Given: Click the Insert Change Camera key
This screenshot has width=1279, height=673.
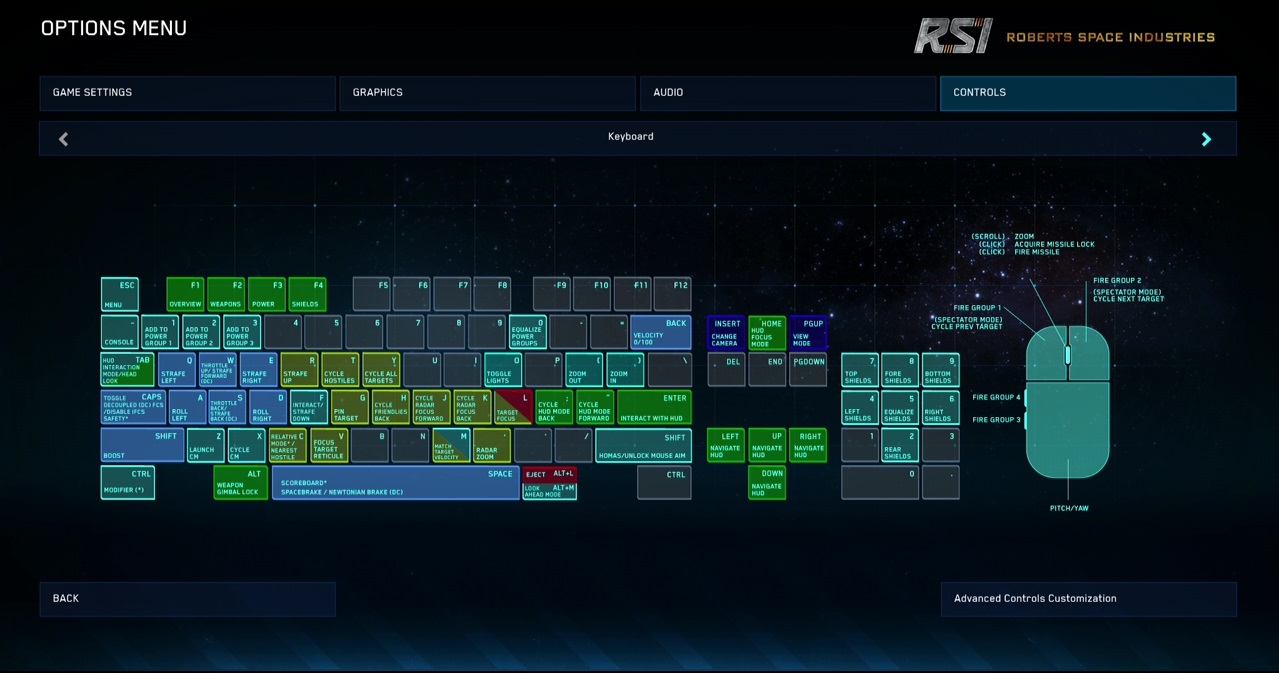Looking at the screenshot, I should 725,333.
